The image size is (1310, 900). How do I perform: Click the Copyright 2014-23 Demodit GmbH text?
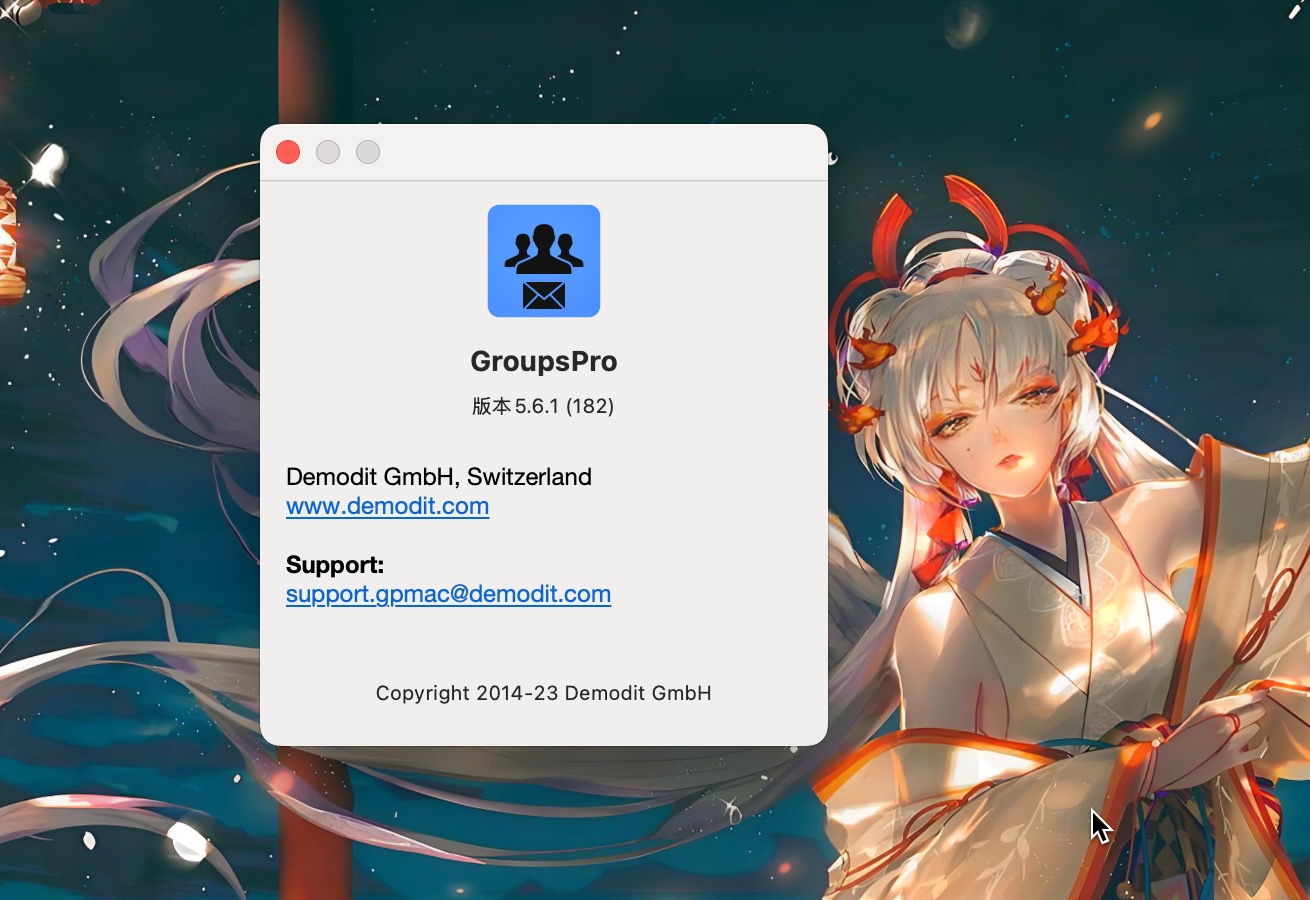544,693
